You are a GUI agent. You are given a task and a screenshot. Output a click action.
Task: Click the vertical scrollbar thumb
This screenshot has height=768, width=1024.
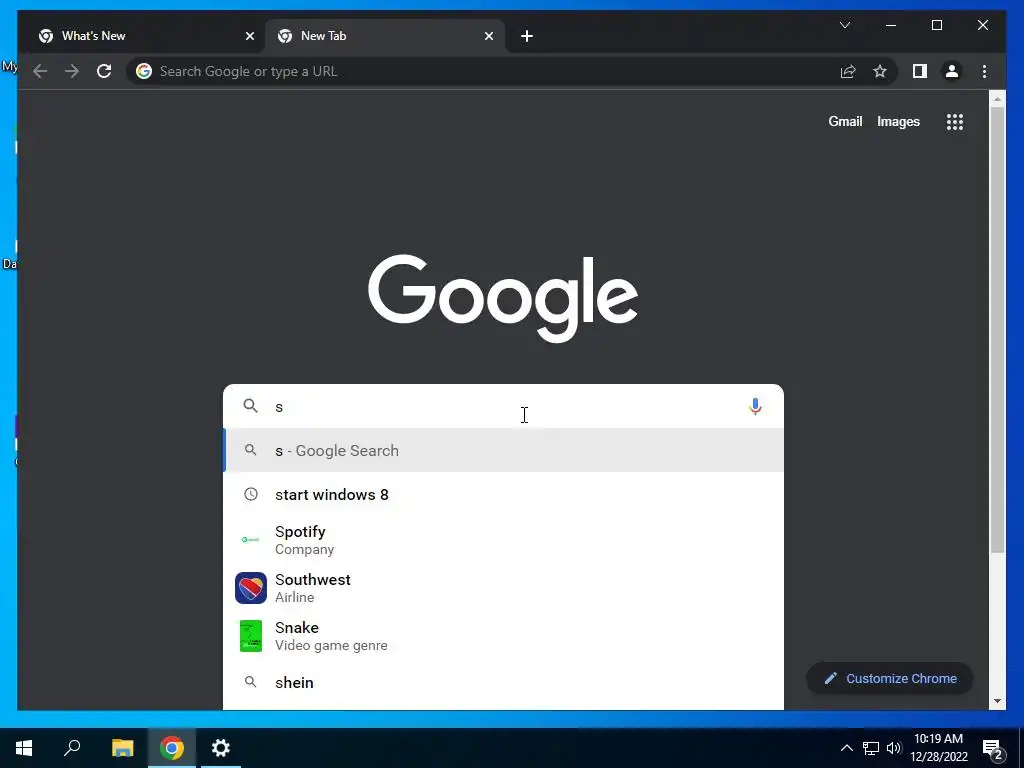(997, 330)
